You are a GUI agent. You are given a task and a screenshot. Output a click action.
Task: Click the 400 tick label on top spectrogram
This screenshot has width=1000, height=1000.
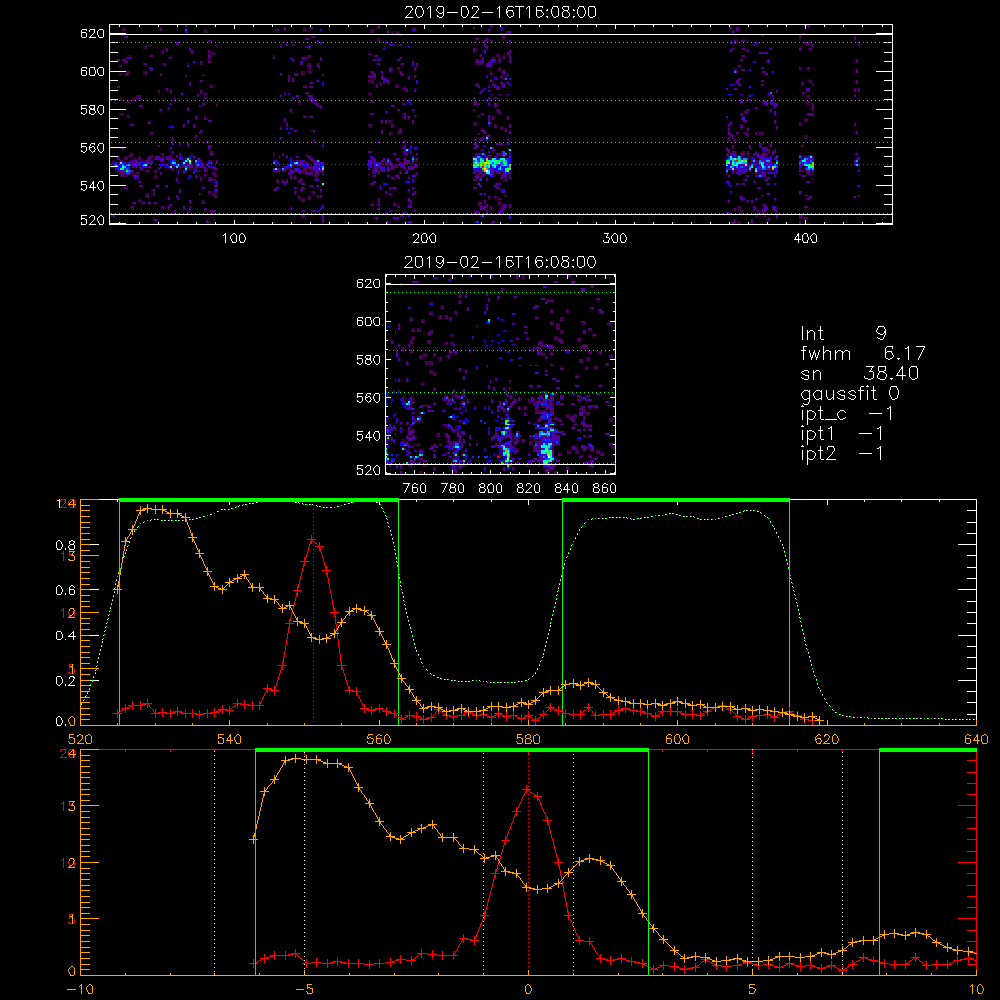point(805,239)
